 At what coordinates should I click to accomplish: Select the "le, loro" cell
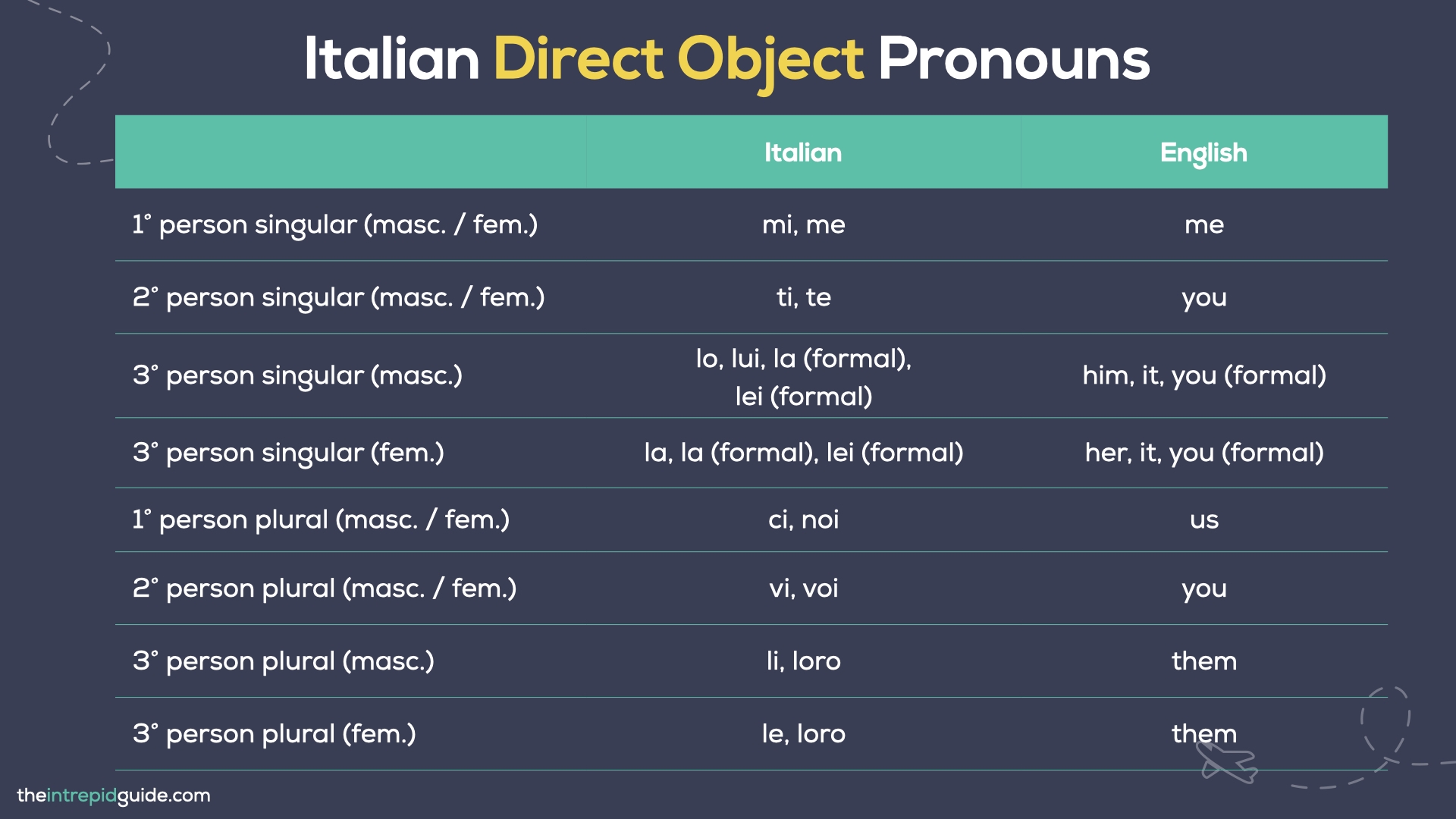click(x=803, y=734)
